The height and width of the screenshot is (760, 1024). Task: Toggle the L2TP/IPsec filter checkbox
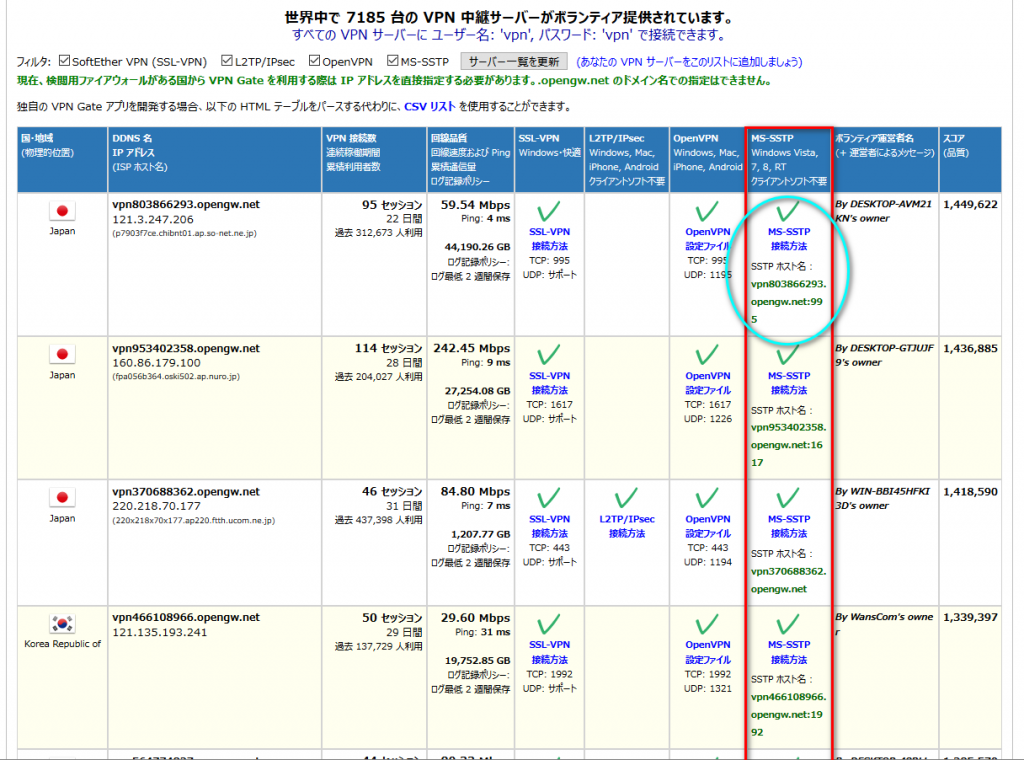[227, 62]
